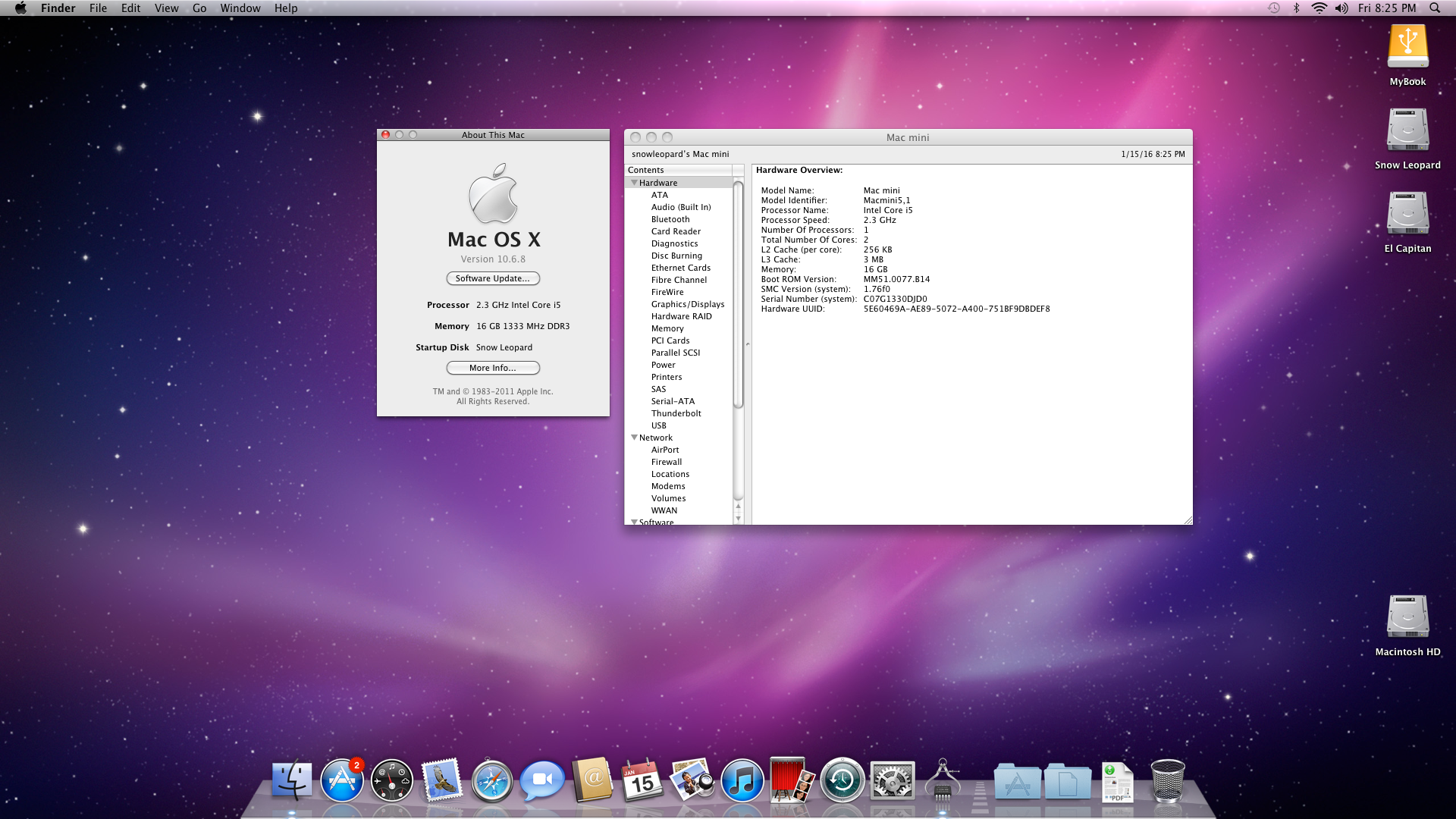The width and height of the screenshot is (1456, 819).
Task: Launch System Preferences from the dock
Action: point(892,781)
